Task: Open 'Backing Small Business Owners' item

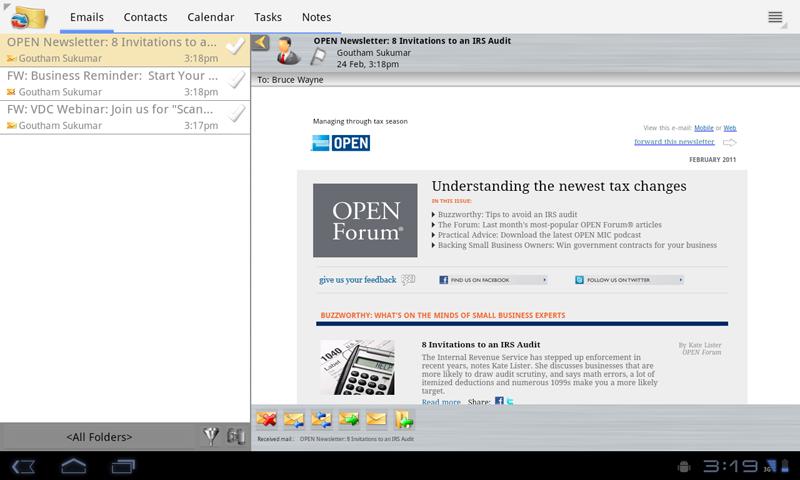Action: coord(577,245)
